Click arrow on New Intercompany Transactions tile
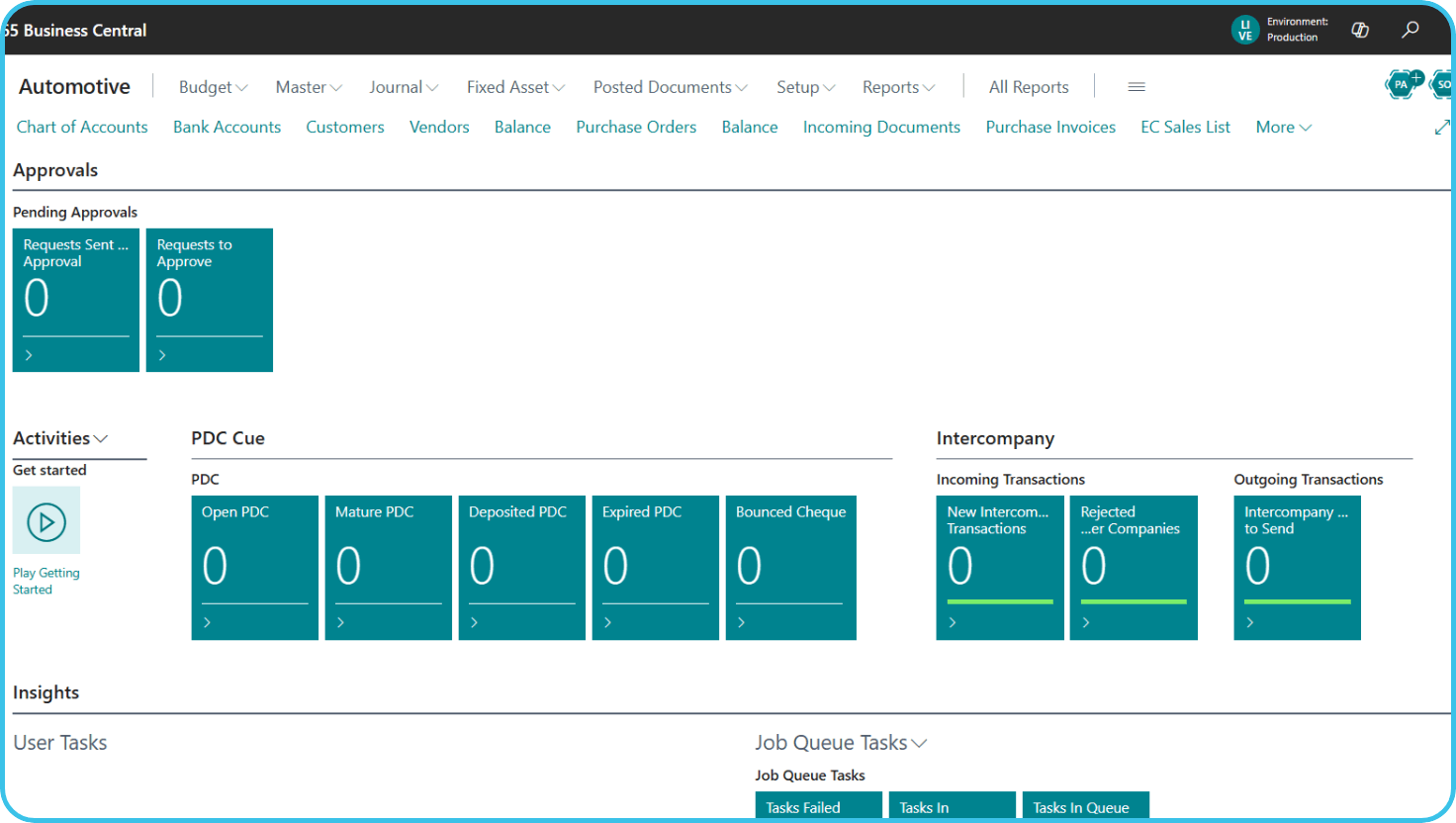 [953, 622]
